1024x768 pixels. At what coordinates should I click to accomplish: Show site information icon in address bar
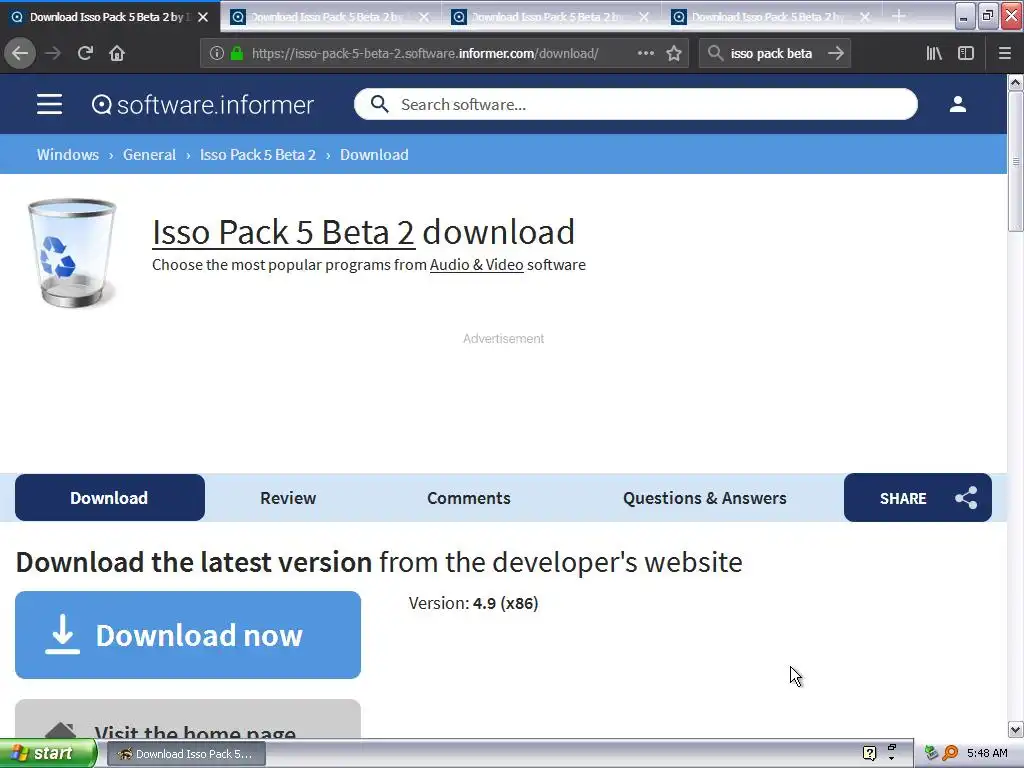pyautogui.click(x=217, y=53)
